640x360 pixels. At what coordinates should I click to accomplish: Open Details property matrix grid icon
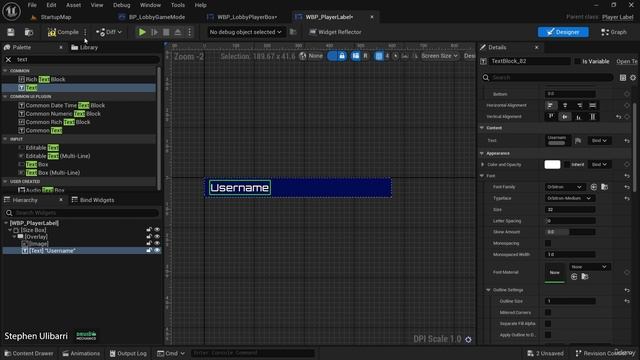point(622,78)
